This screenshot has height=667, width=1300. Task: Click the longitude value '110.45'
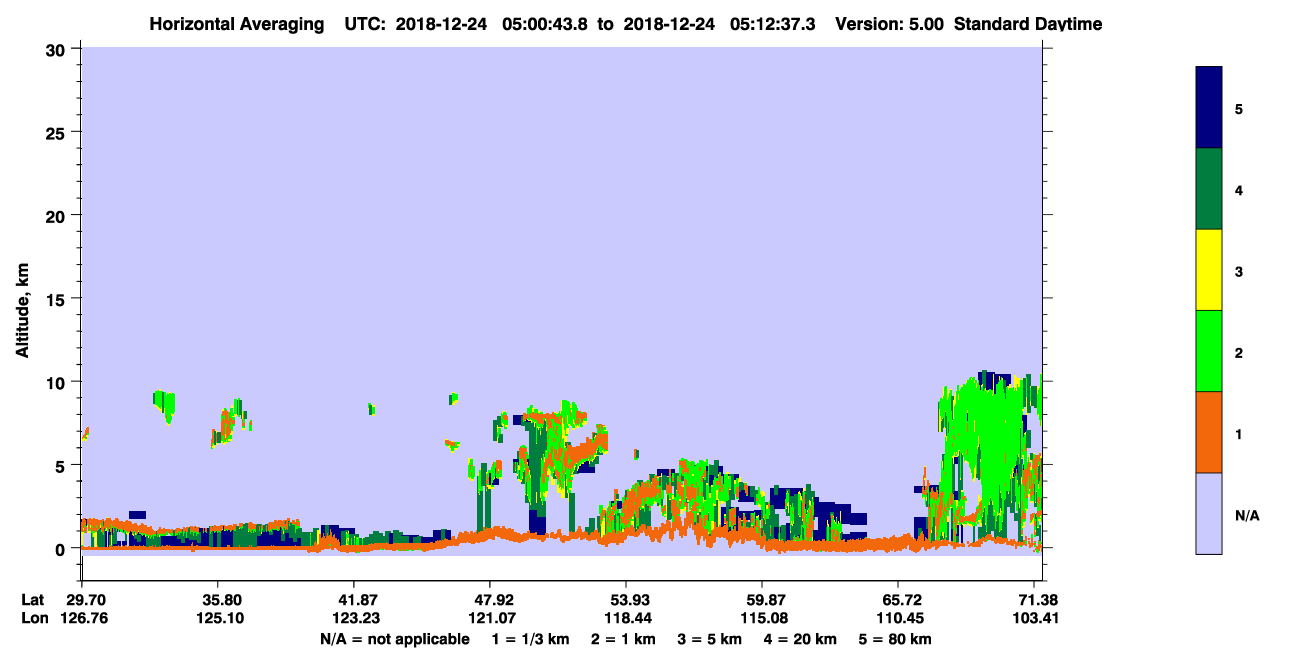click(898, 618)
